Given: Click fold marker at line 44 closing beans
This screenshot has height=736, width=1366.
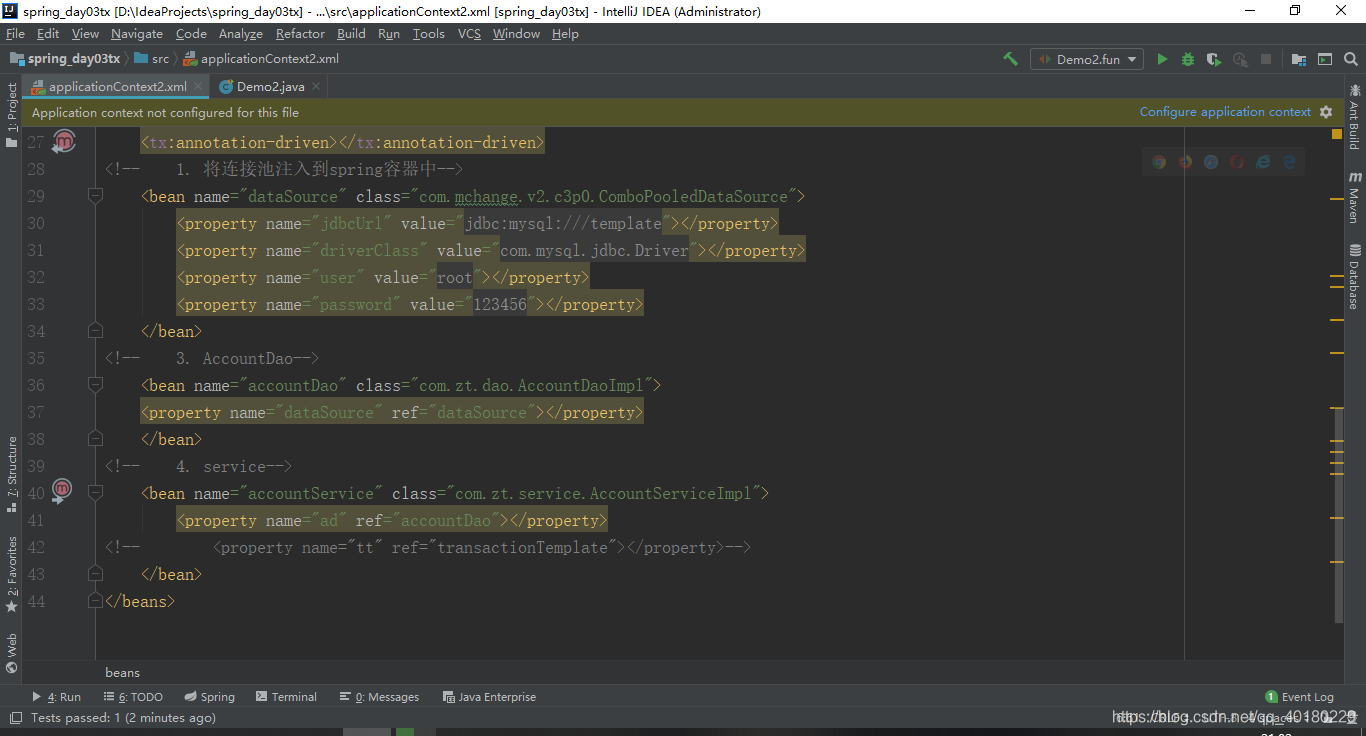Looking at the screenshot, I should point(95,601).
